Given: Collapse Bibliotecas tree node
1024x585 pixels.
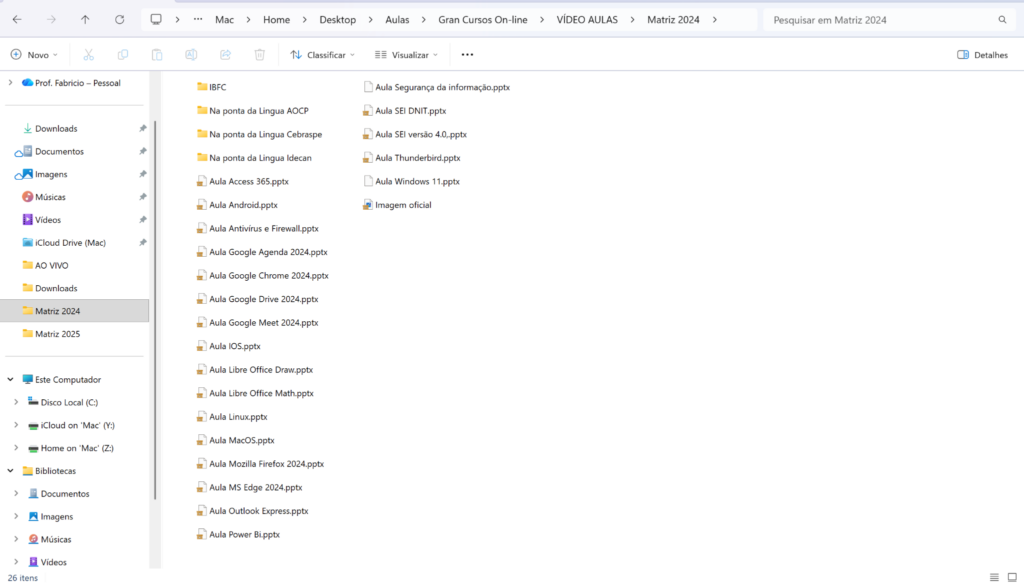Looking at the screenshot, I should 10,471.
